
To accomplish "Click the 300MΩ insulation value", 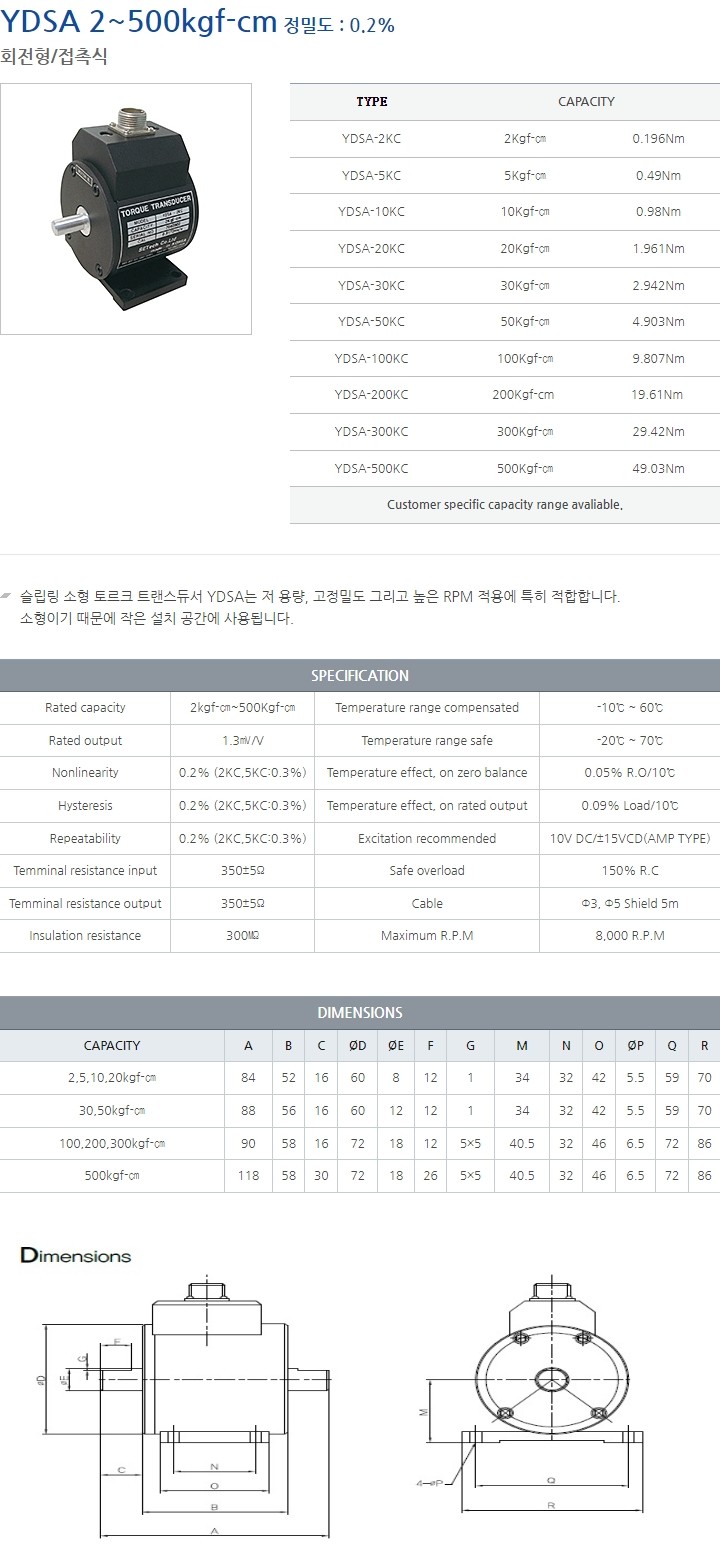I will coord(242,936).
